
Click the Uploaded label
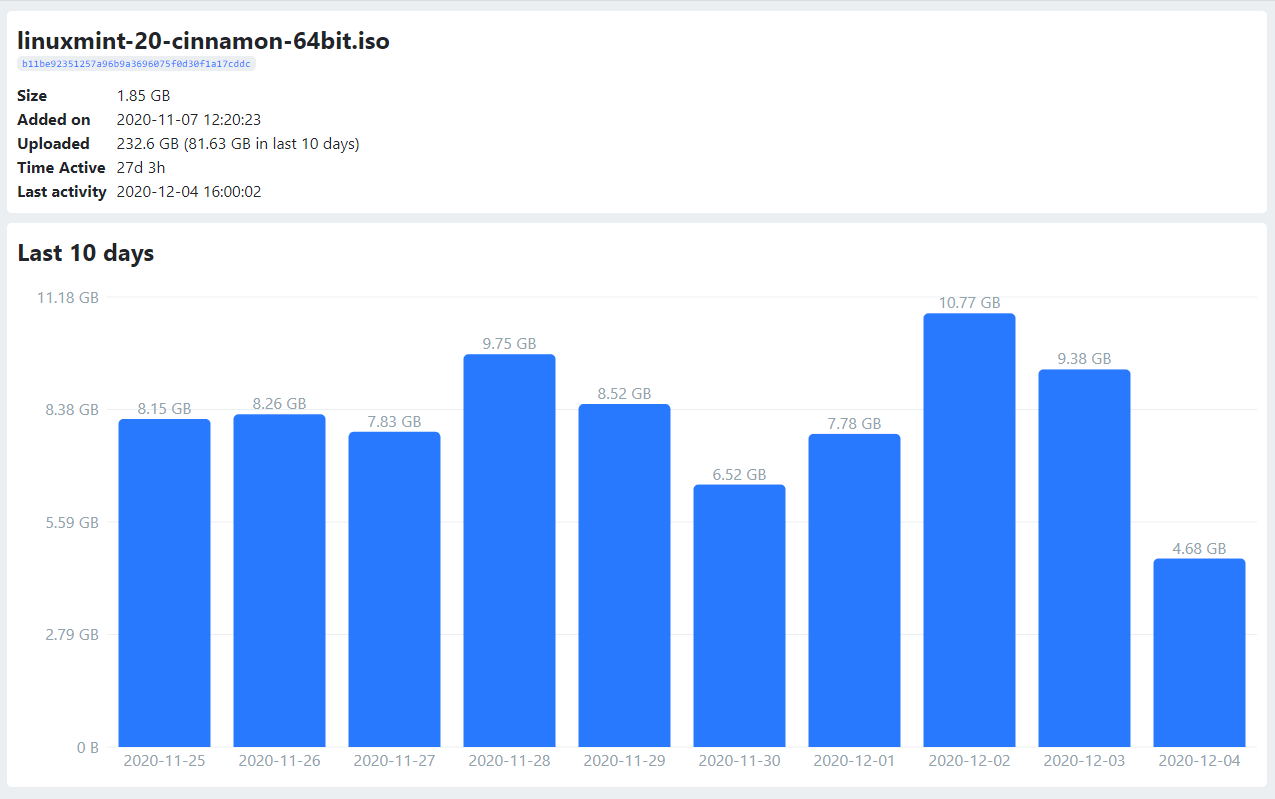(x=53, y=144)
